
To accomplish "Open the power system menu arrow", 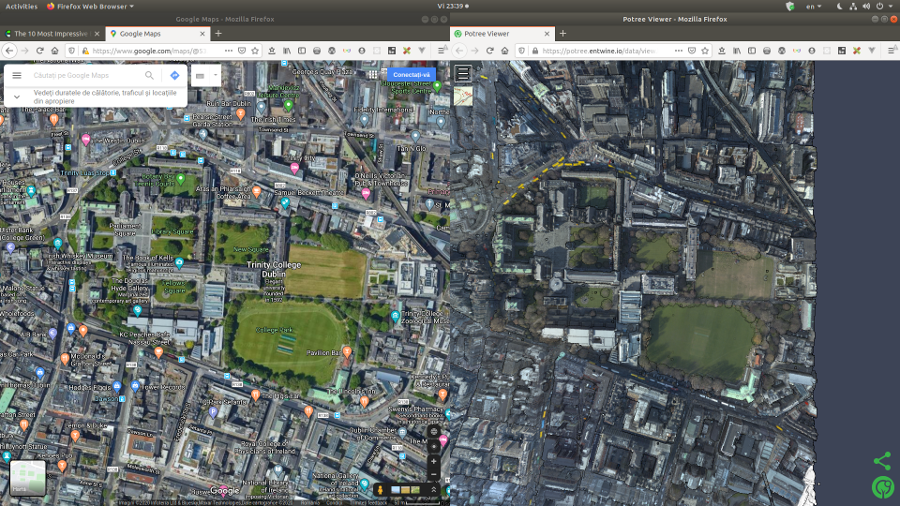I will [x=892, y=6].
